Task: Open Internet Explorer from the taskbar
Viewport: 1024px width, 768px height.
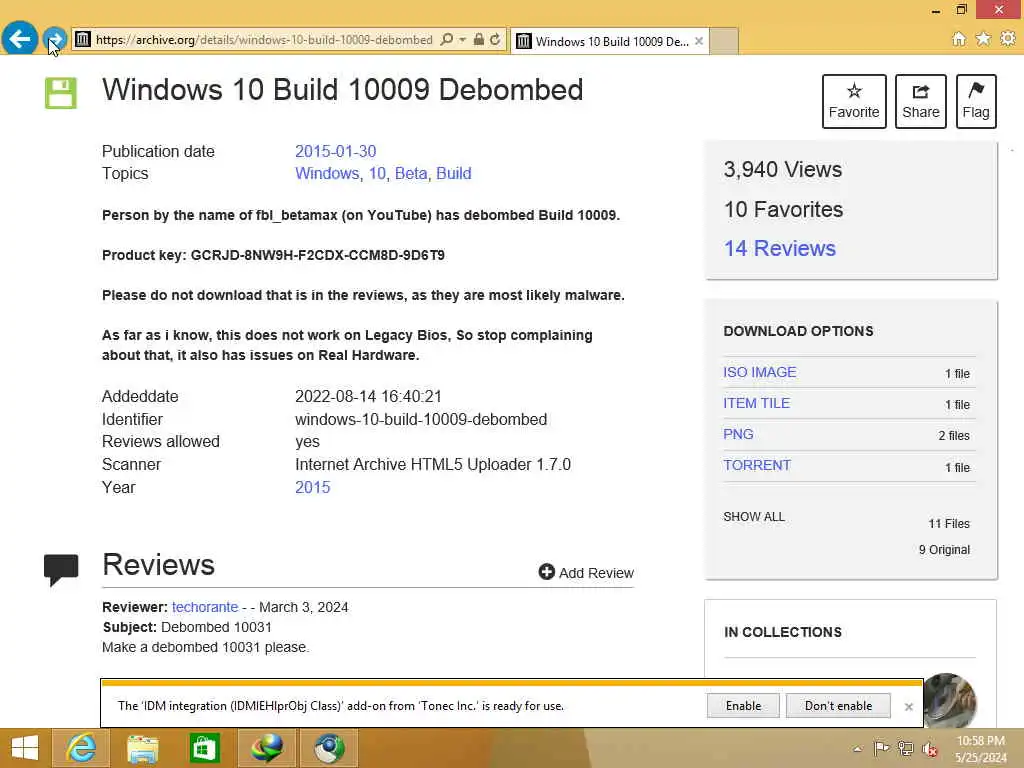Action: point(81,748)
